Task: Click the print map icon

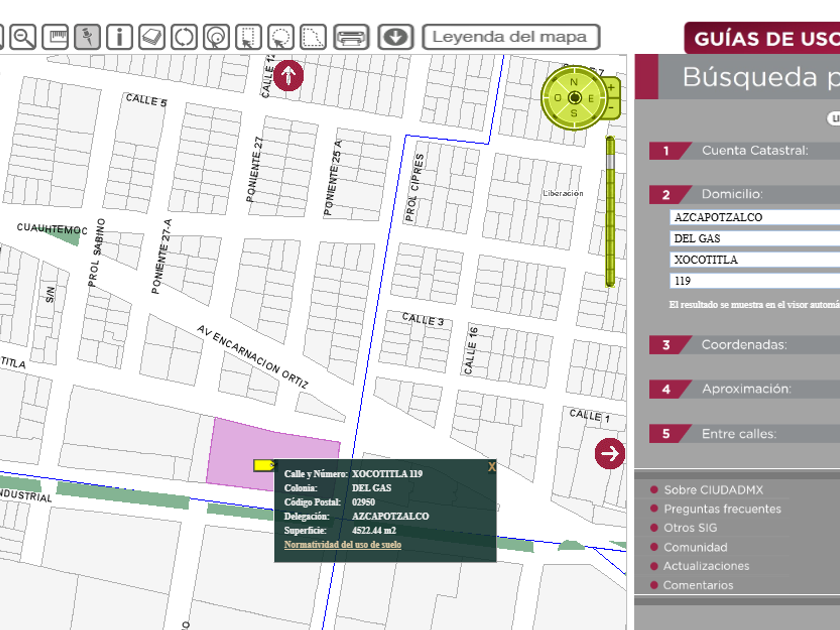Action: [351, 38]
